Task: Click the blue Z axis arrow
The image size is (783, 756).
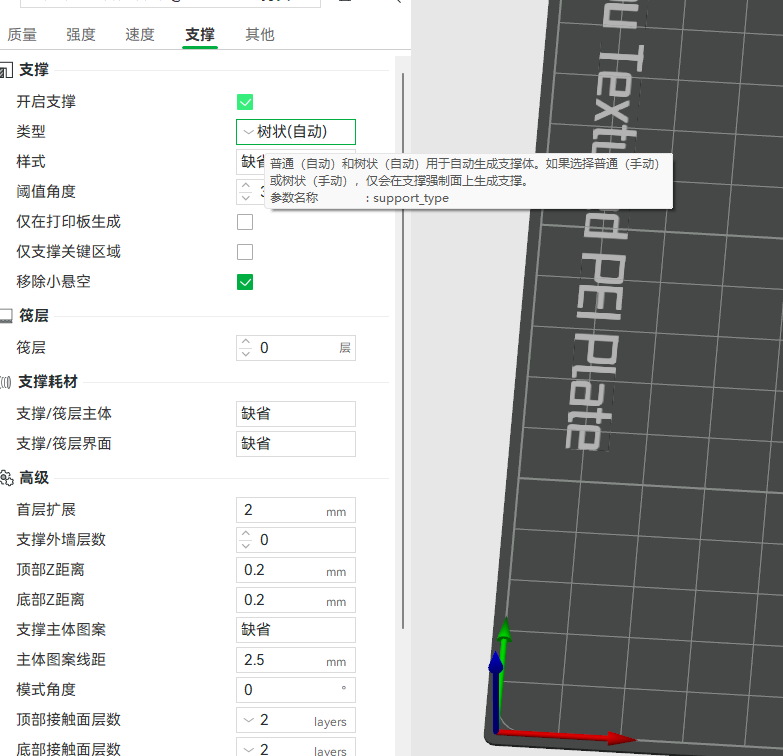Action: [x=496, y=692]
